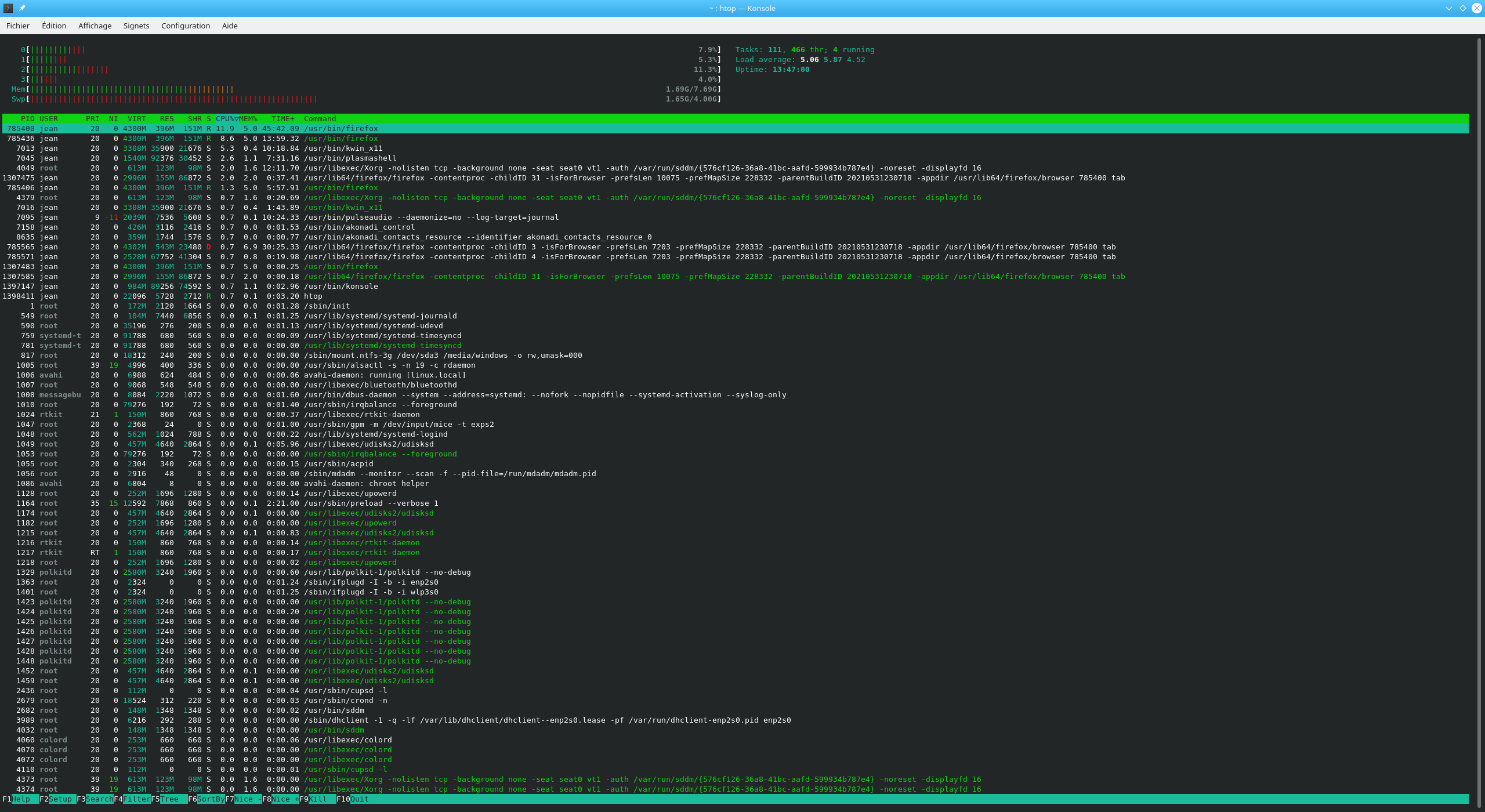
Task: Select the mdadm --monitor process row
Action: (x=736, y=474)
